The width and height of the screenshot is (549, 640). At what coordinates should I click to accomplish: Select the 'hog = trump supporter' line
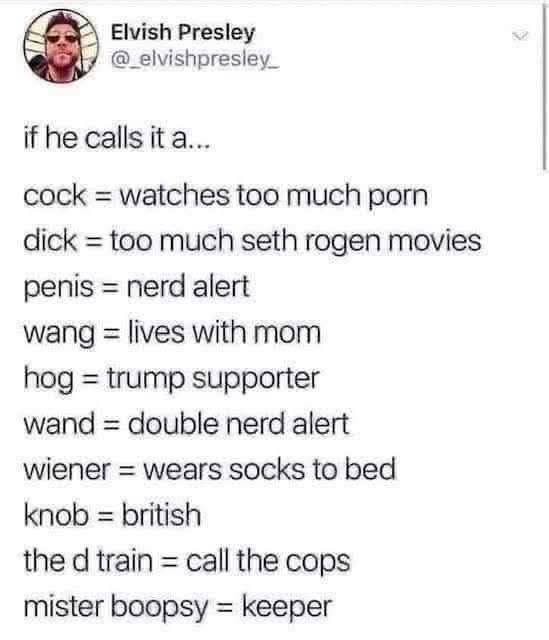pyautogui.click(x=171, y=379)
